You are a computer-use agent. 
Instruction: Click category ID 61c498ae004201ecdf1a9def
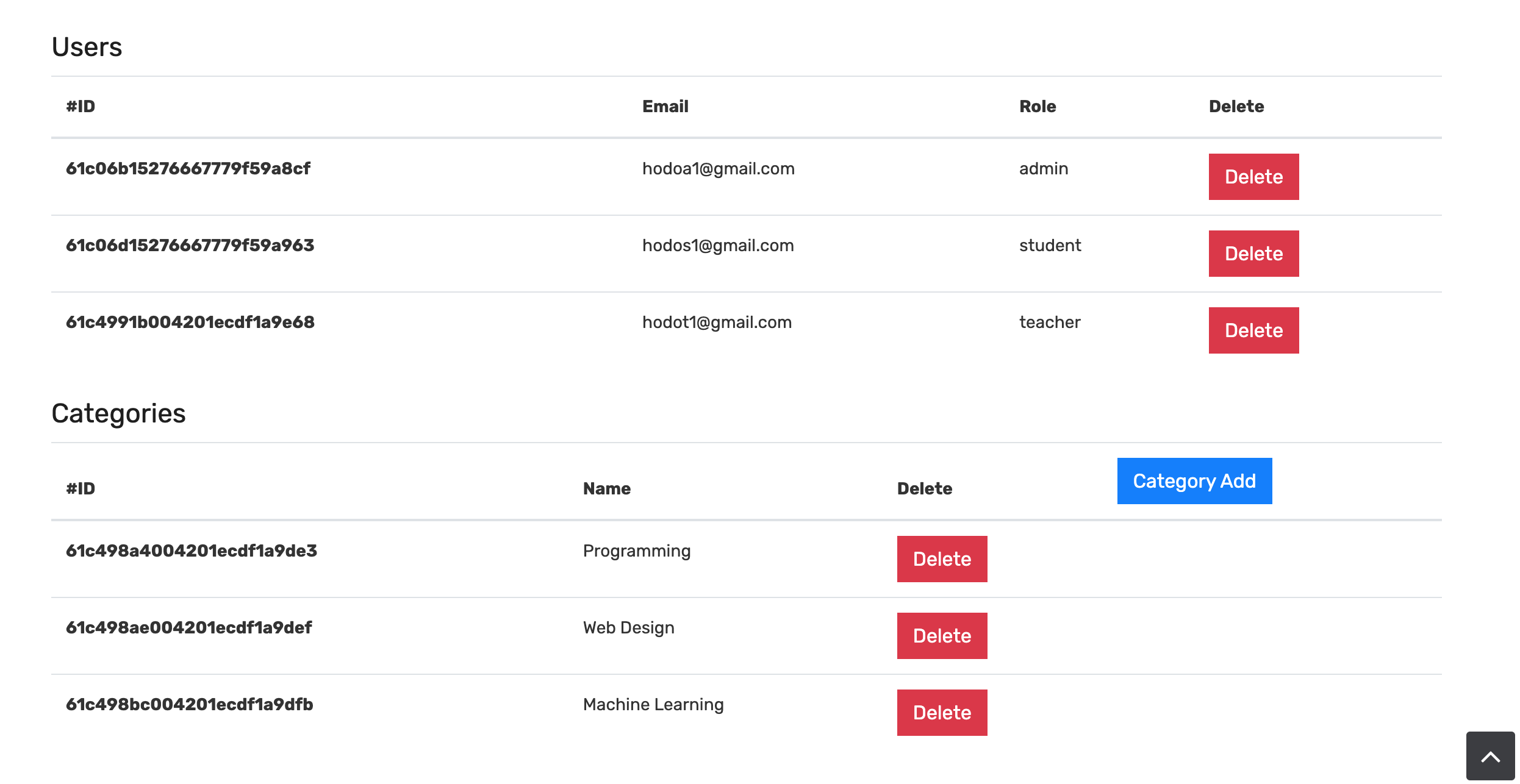pos(188,628)
